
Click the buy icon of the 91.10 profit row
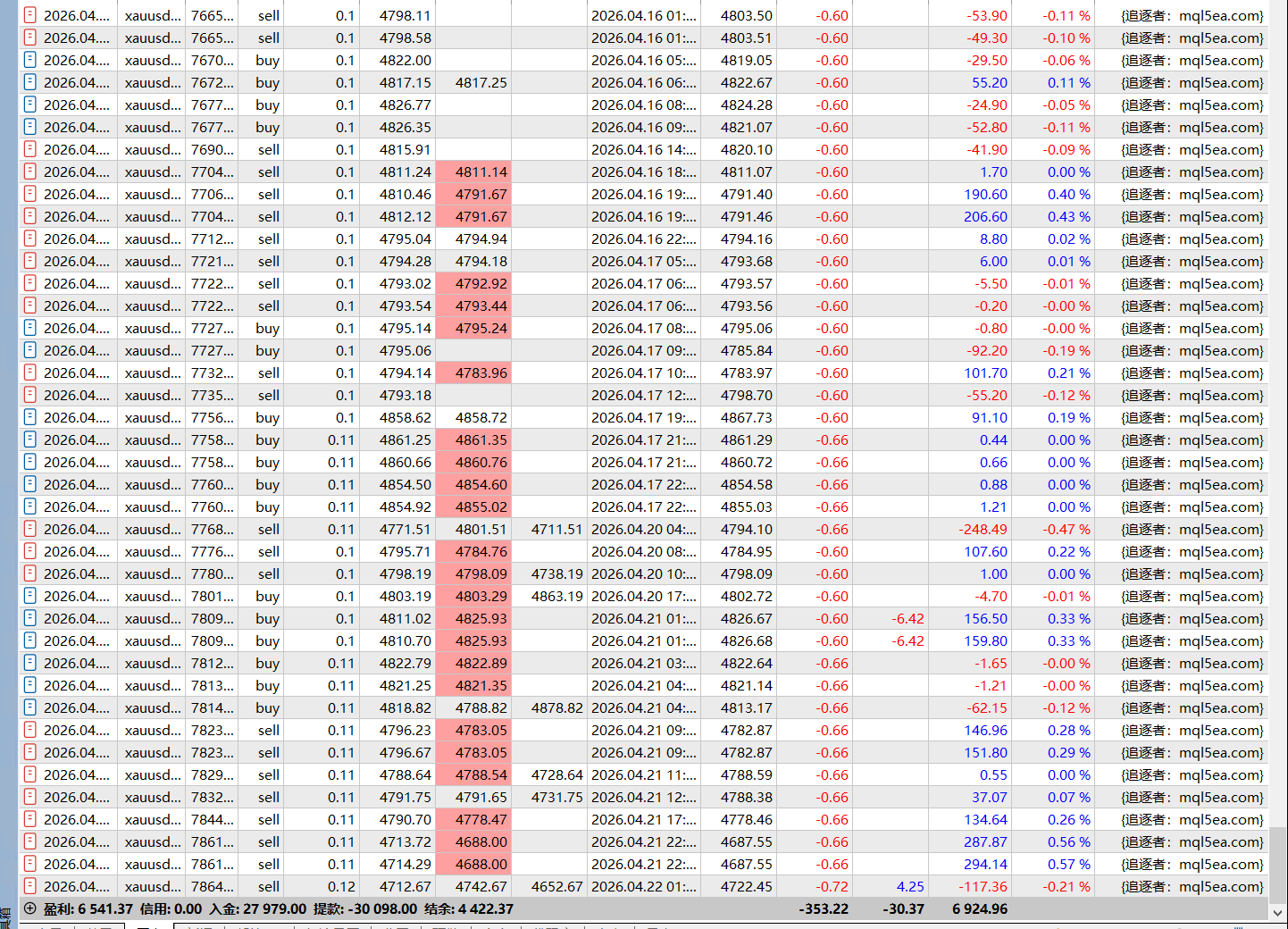tap(29, 417)
